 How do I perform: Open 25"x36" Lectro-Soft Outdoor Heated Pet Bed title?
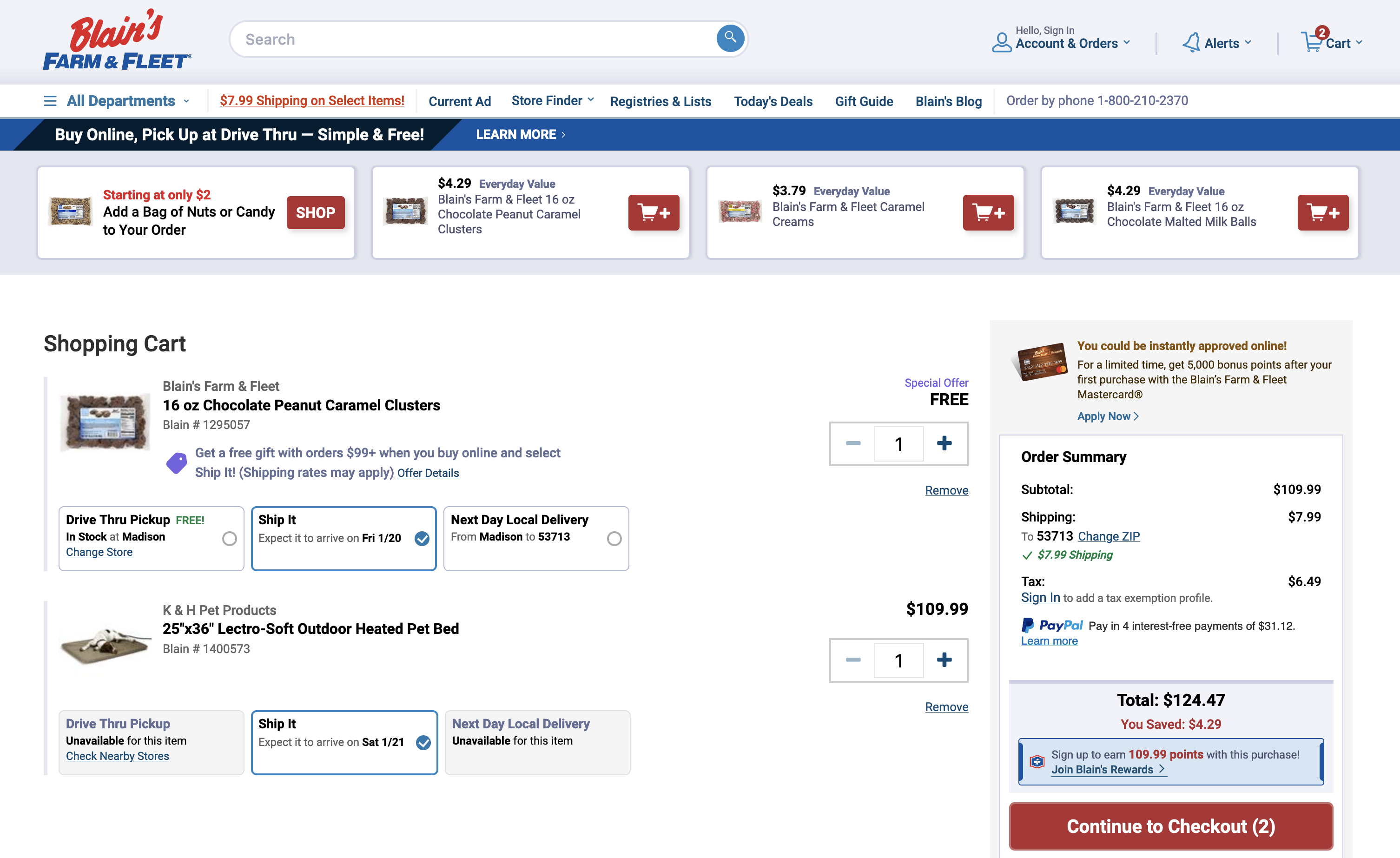[x=310, y=628]
